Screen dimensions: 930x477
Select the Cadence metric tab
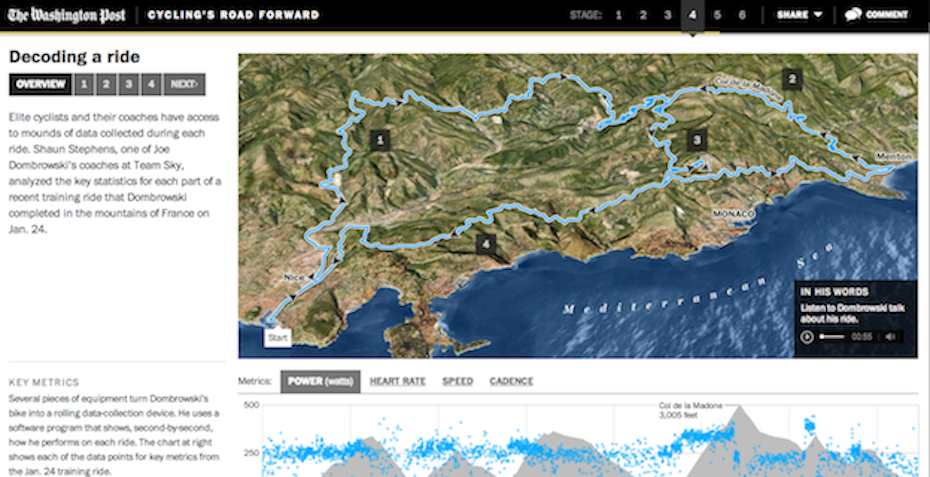click(511, 381)
